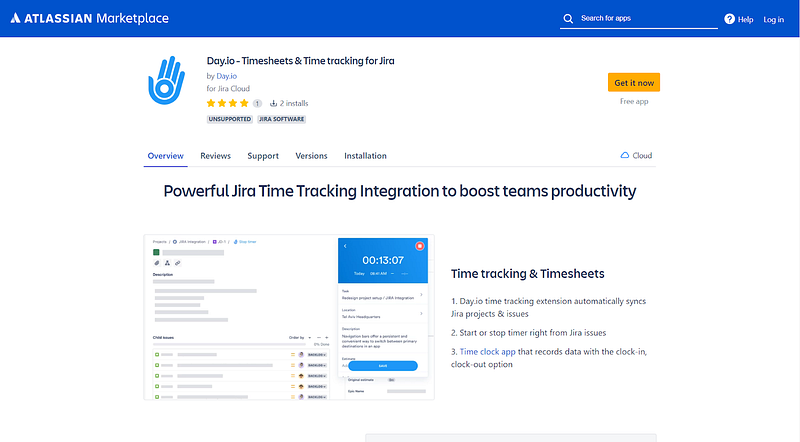The width and height of the screenshot is (800, 442).
Task: Open the Installation tab
Action: click(365, 156)
